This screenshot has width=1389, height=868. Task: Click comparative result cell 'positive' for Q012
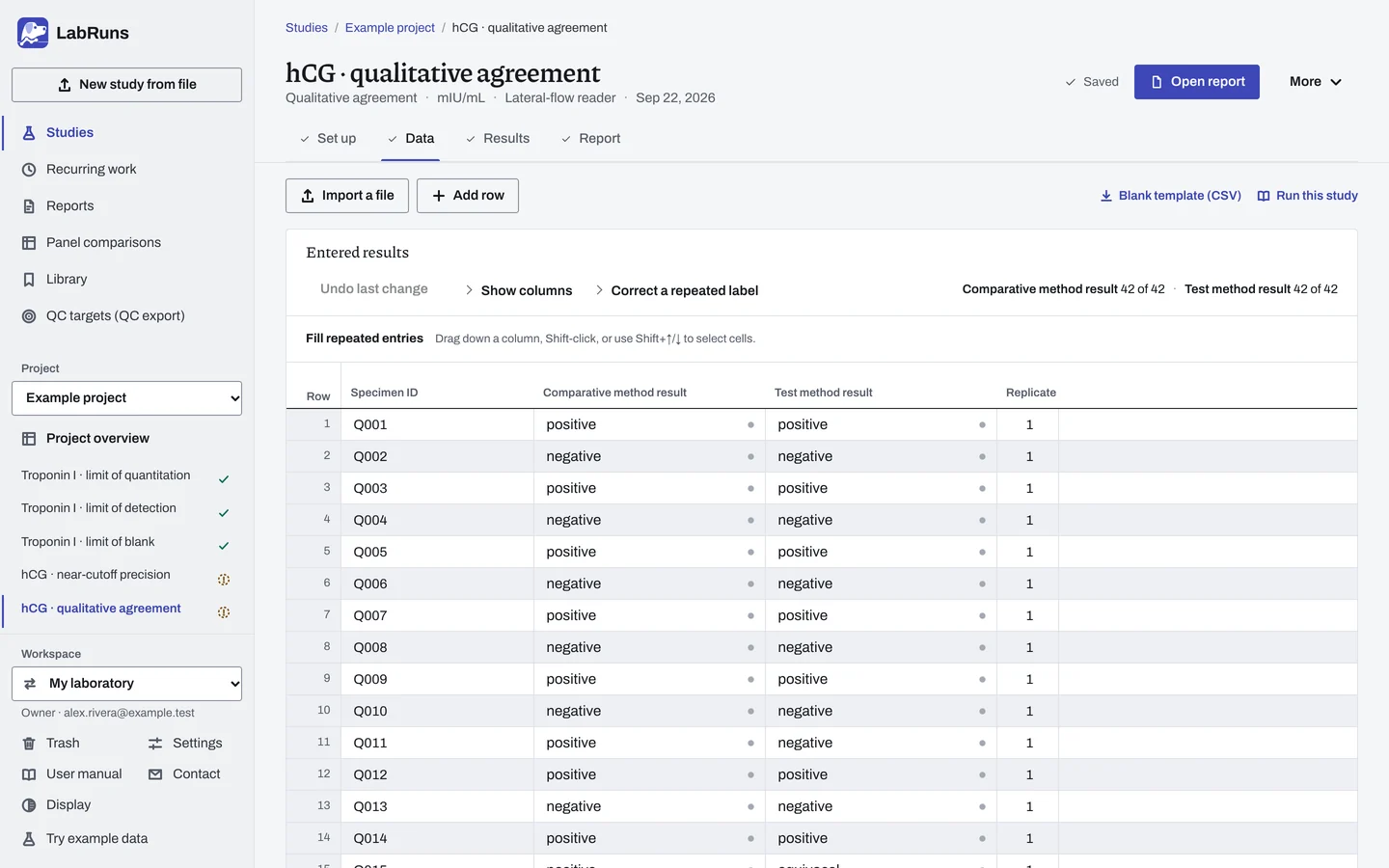point(649,774)
